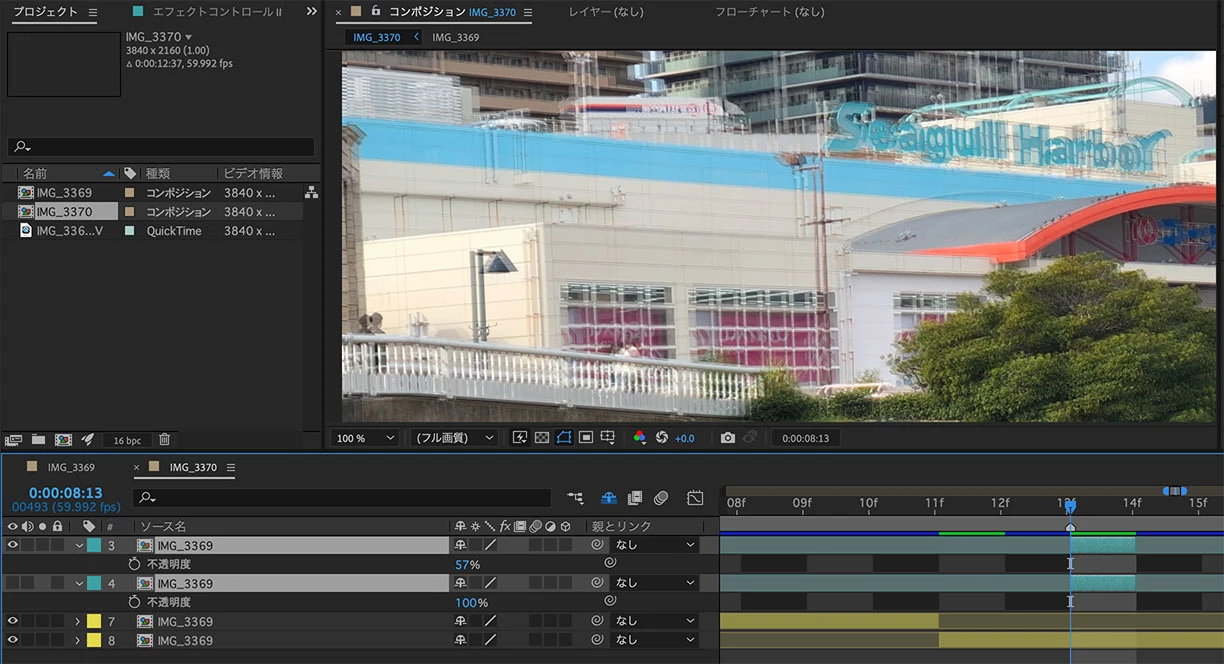Select IMG_3369 breadcrumb in composition navigator
The image size is (1224, 664).
(x=455, y=37)
